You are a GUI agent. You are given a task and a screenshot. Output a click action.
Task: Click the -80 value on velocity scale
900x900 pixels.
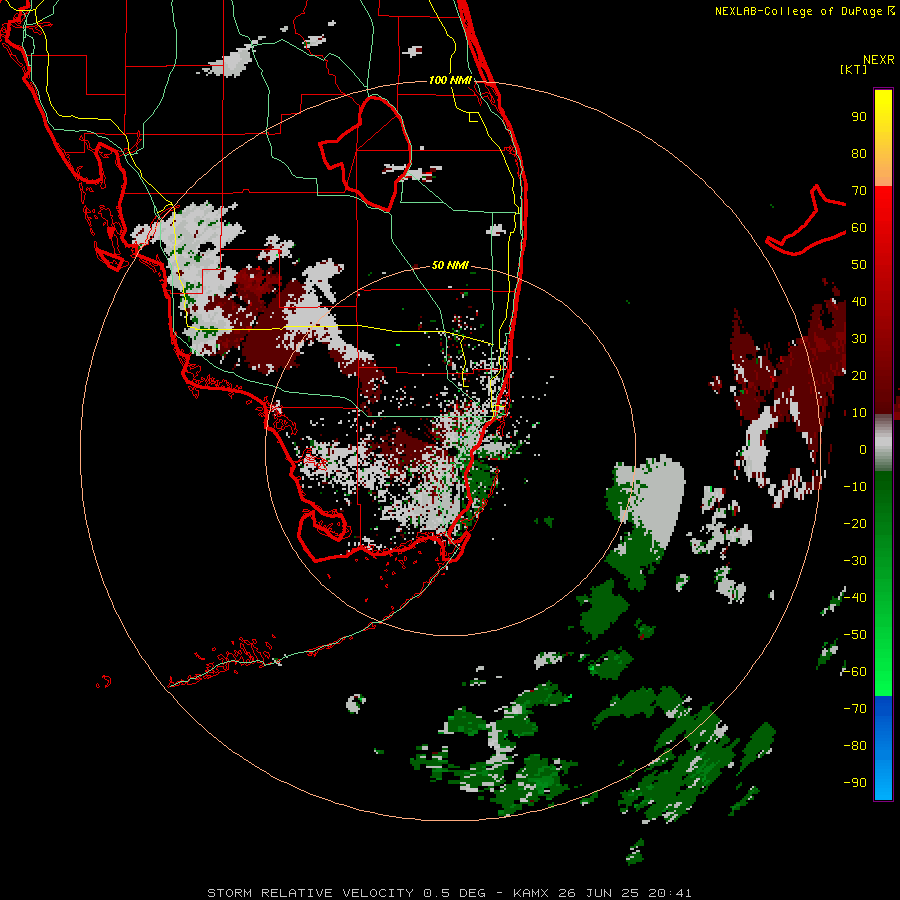(x=855, y=746)
